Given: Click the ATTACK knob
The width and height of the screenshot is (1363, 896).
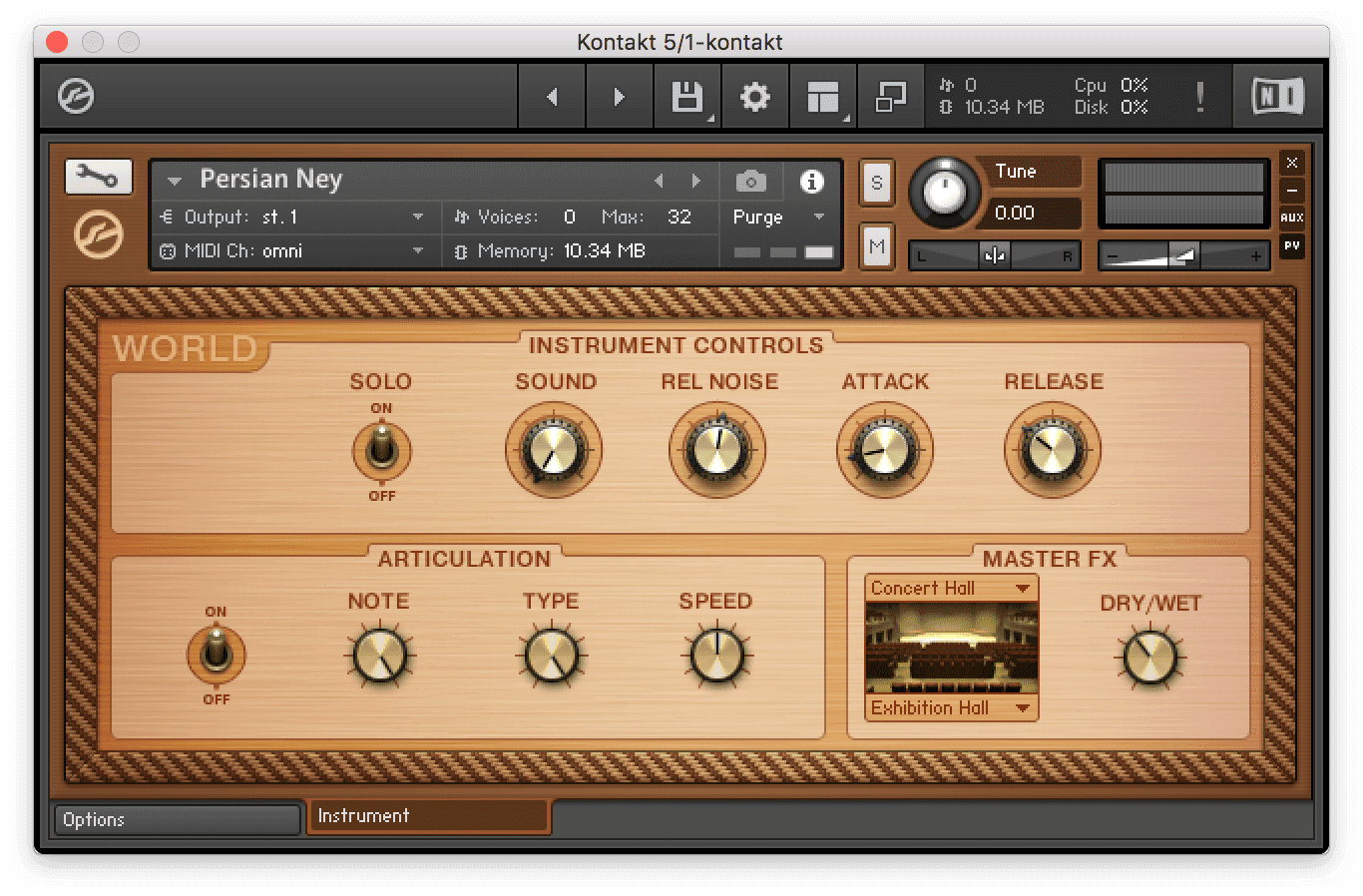Looking at the screenshot, I should coord(885,450).
